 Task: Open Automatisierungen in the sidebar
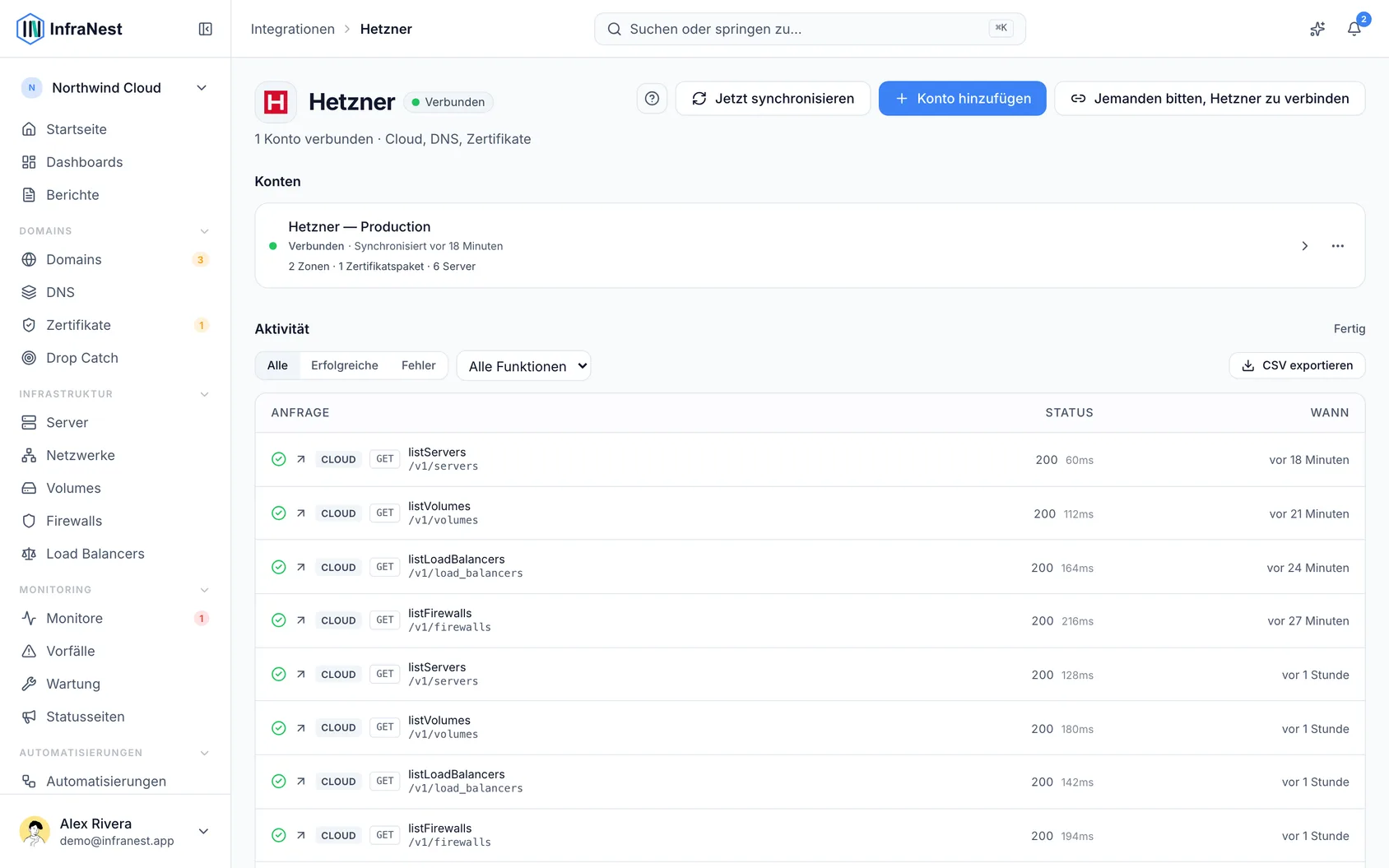tap(115, 781)
